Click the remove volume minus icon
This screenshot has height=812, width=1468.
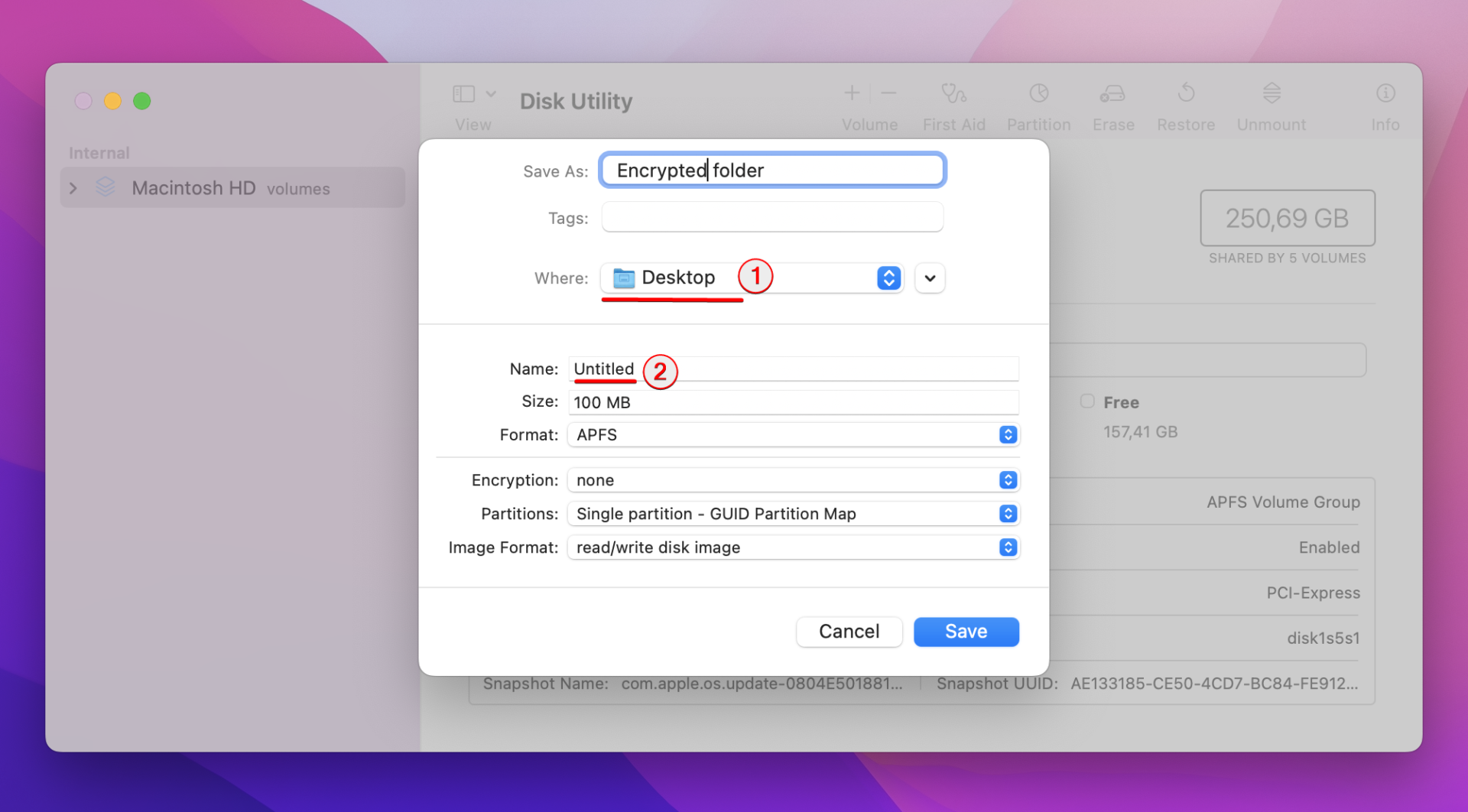(888, 93)
